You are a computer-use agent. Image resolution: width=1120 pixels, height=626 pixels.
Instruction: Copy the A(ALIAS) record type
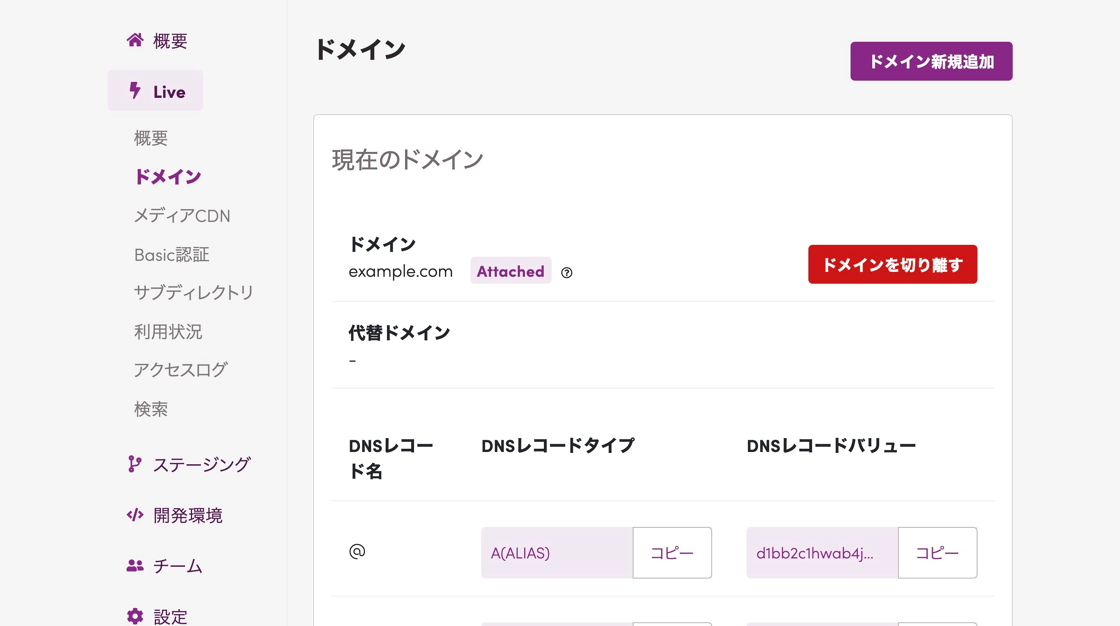672,553
